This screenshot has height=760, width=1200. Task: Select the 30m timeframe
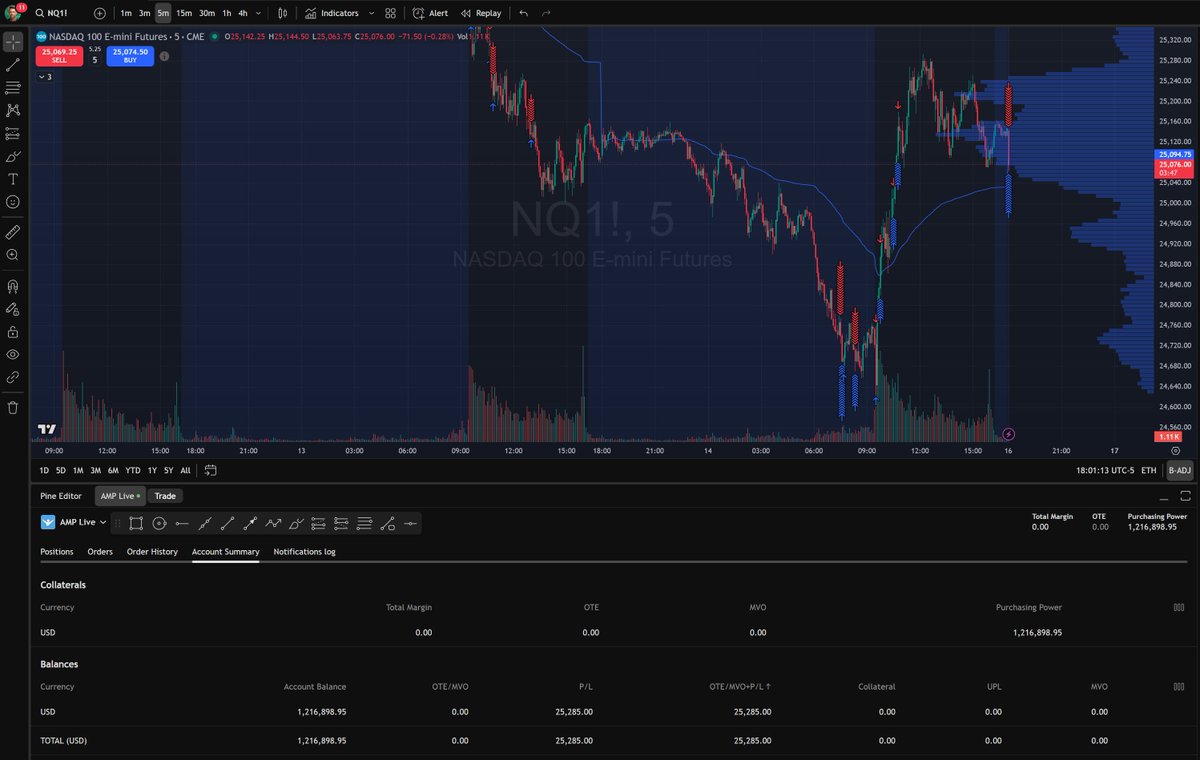pos(206,13)
